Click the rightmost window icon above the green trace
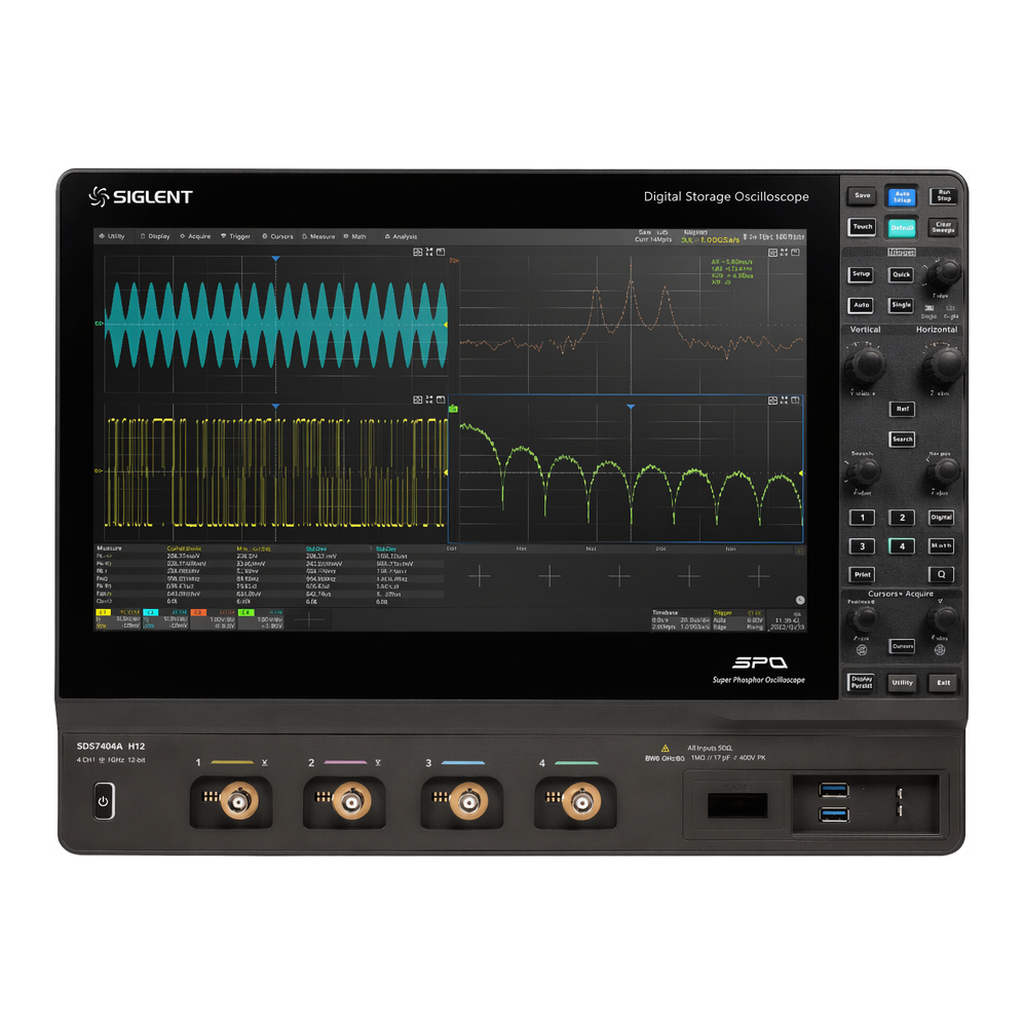The height and width of the screenshot is (1024, 1024). pos(795,400)
